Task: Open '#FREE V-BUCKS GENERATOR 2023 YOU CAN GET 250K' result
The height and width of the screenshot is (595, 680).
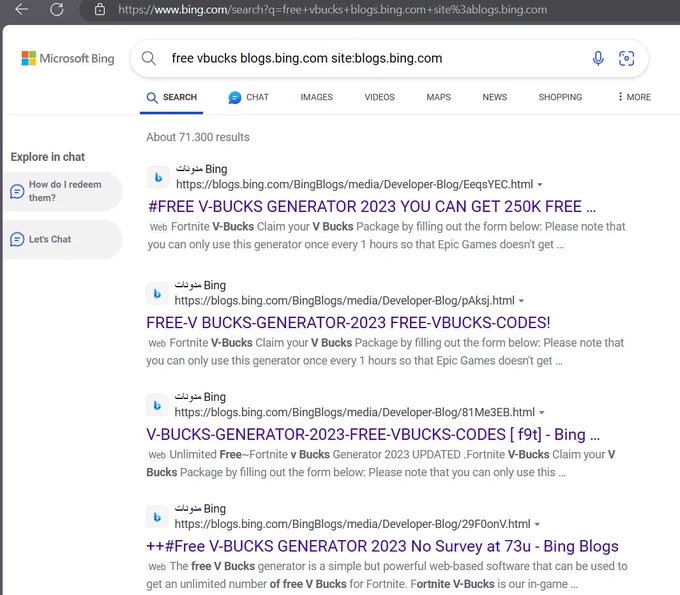Action: point(372,207)
